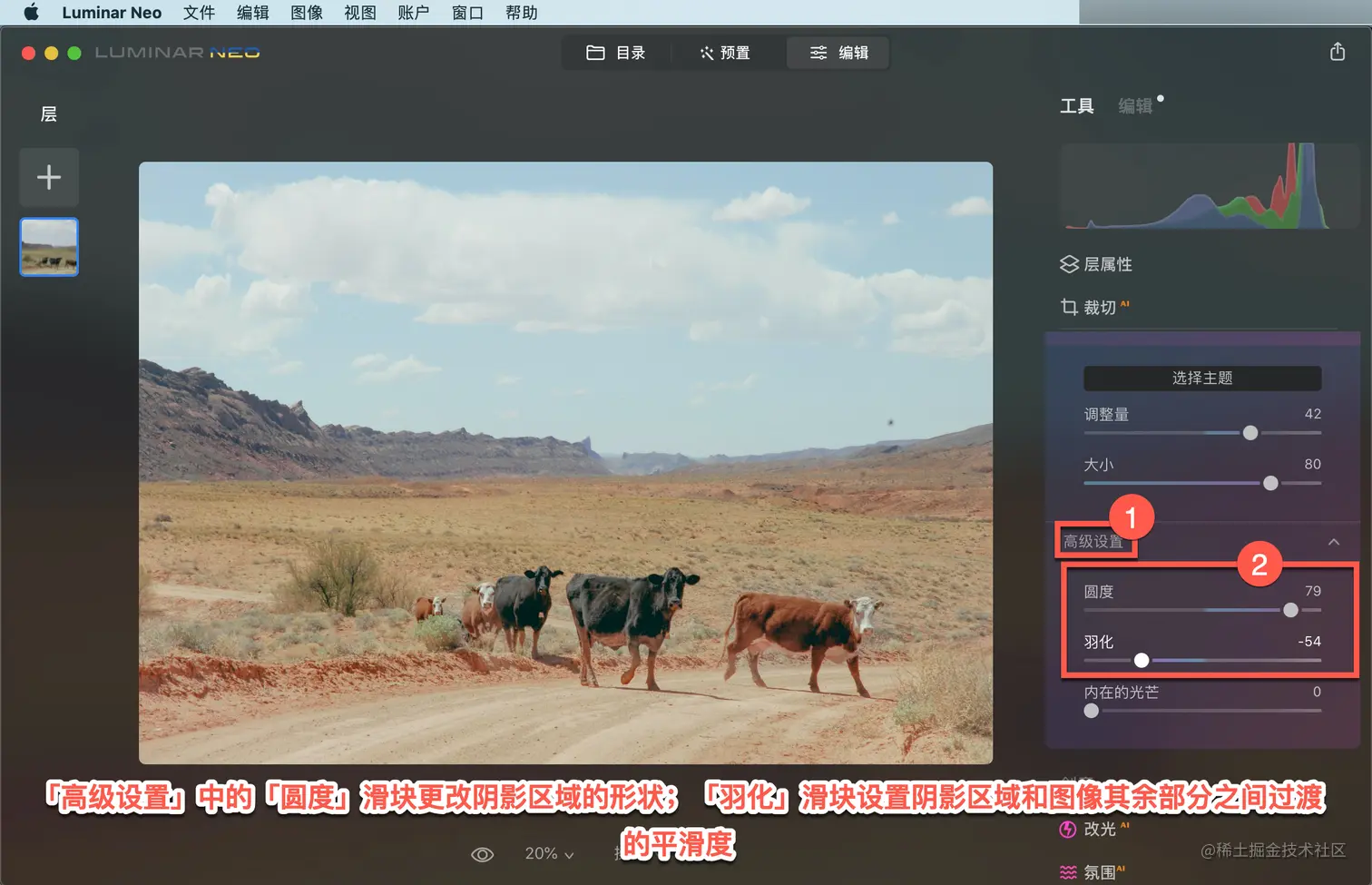The height and width of the screenshot is (885, 1372).
Task: Open the 编辑 menu in menu bar
Action: pos(252,13)
